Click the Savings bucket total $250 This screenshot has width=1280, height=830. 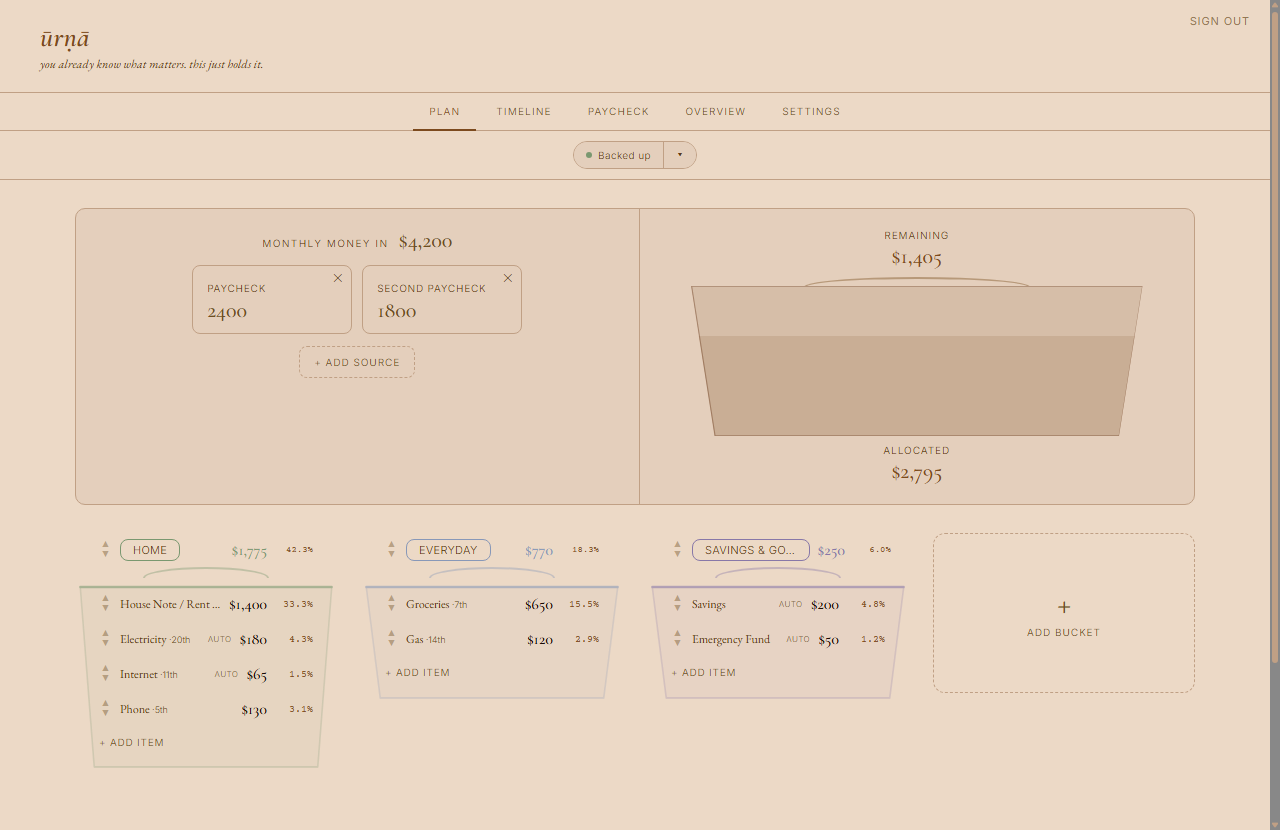(831, 551)
